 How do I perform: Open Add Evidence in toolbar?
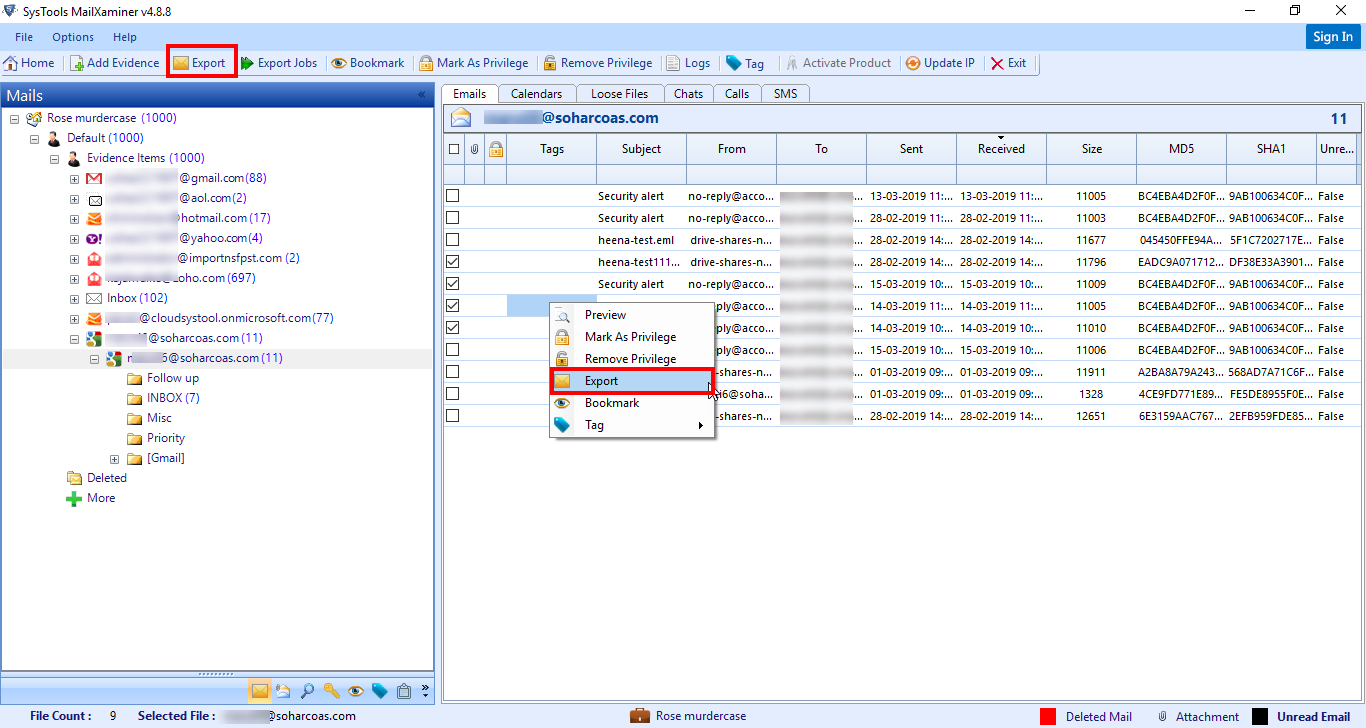(x=114, y=63)
